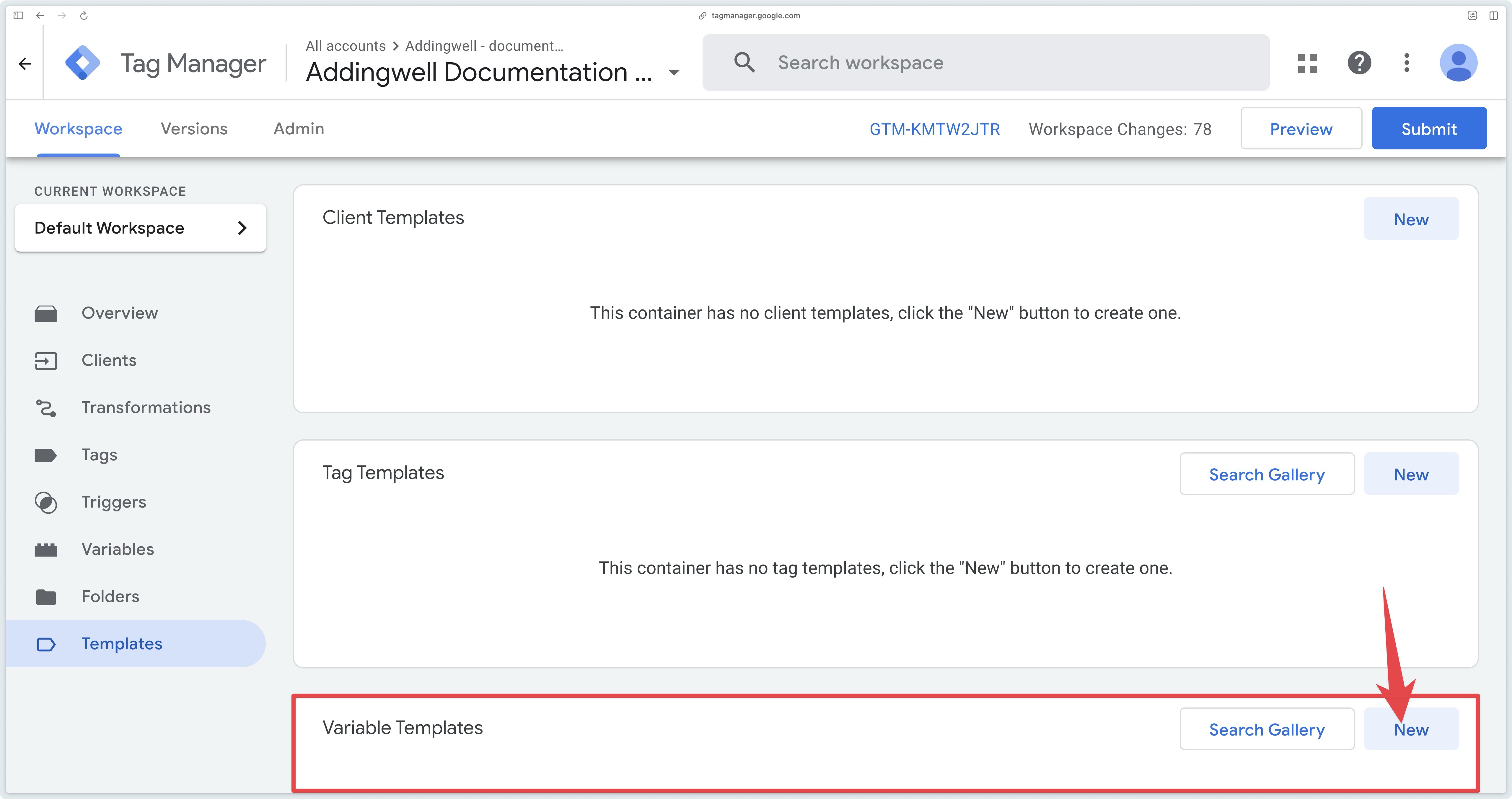Select Templates in the sidebar
The height and width of the screenshot is (799, 1512).
pos(136,644)
